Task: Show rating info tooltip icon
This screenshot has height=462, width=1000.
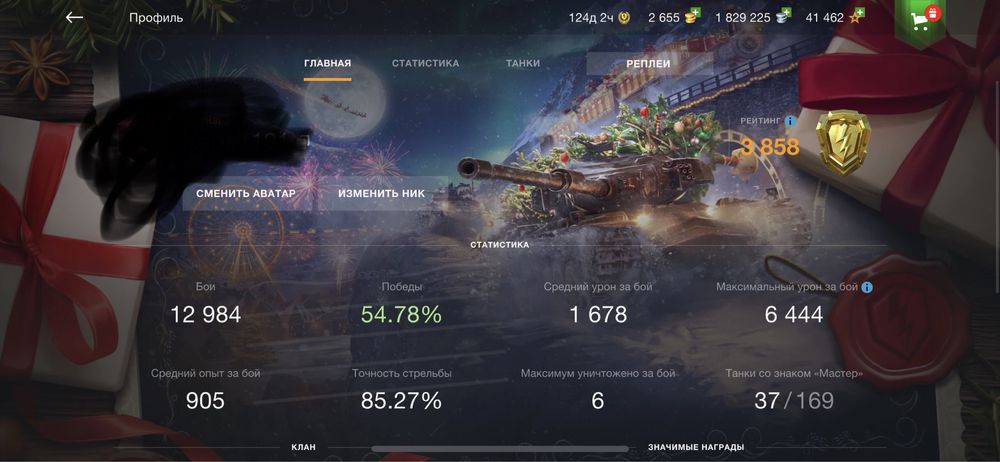Action: point(790,121)
